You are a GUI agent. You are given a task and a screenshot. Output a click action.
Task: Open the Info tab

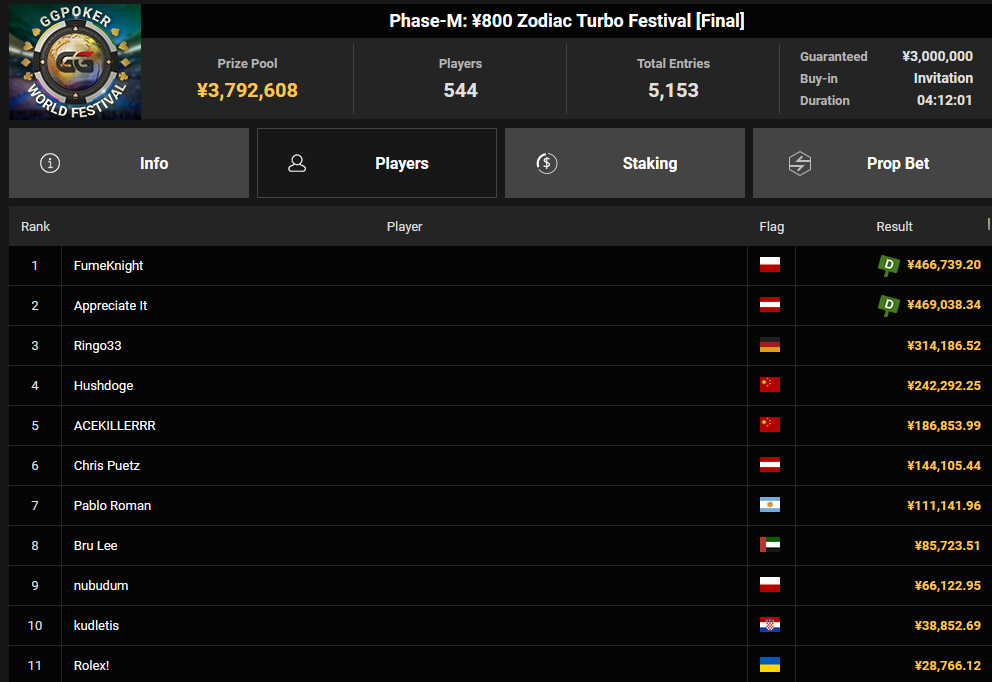(129, 163)
